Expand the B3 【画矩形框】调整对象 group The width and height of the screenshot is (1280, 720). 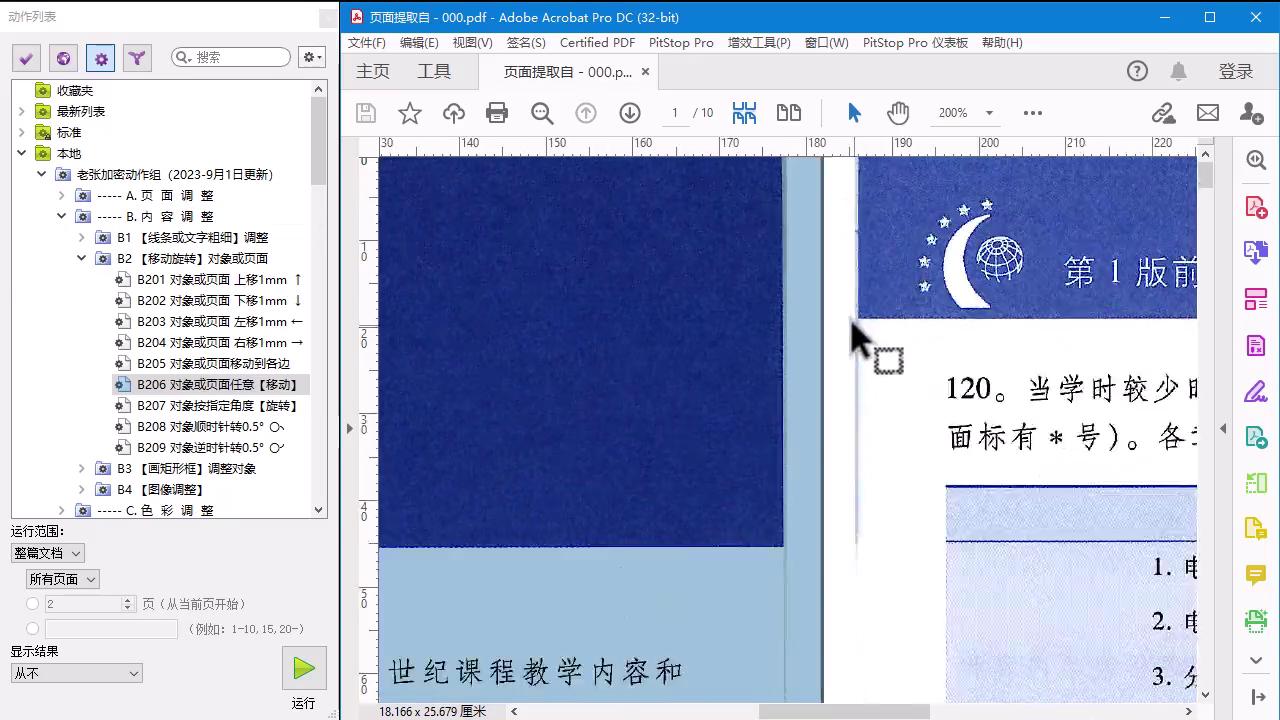tap(82, 468)
